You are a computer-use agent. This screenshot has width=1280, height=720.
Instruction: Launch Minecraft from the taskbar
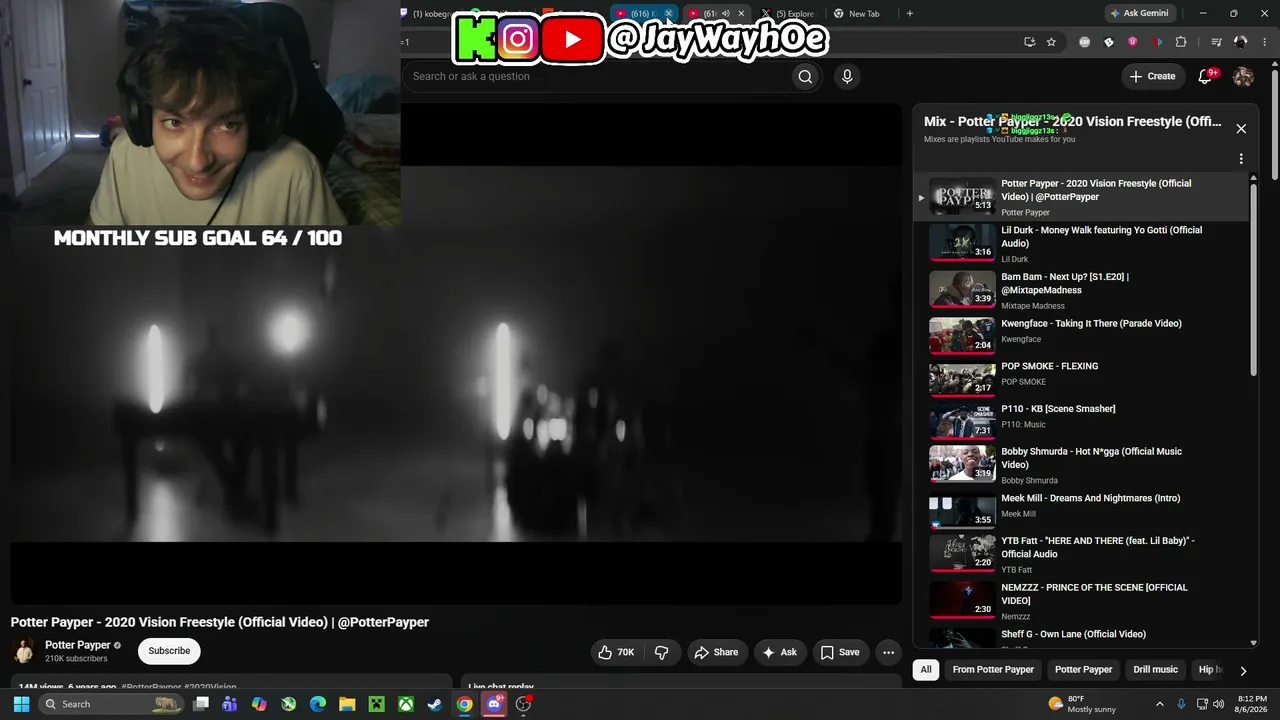point(376,704)
